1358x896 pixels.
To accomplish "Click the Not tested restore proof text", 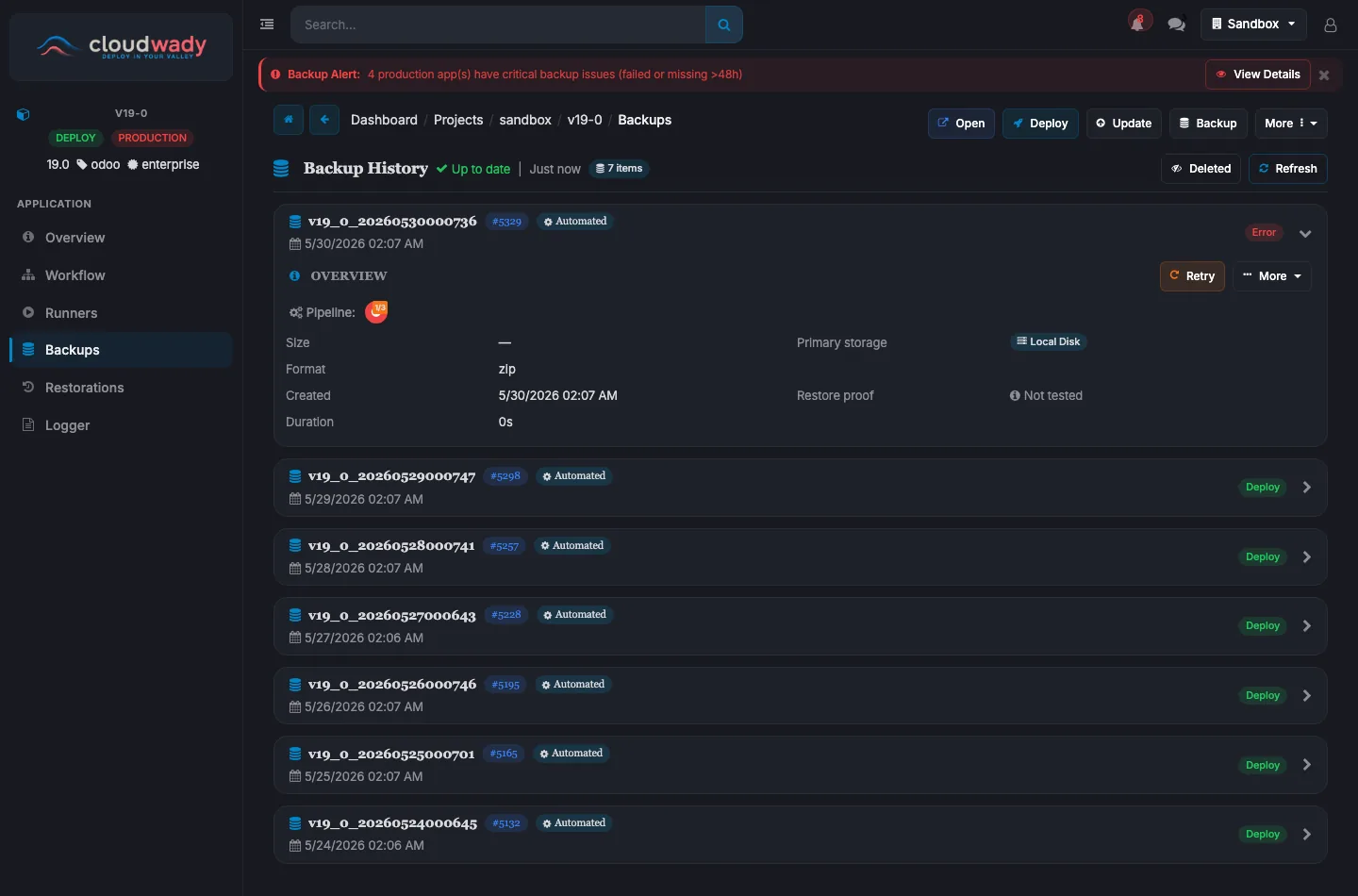I will (x=1046, y=396).
